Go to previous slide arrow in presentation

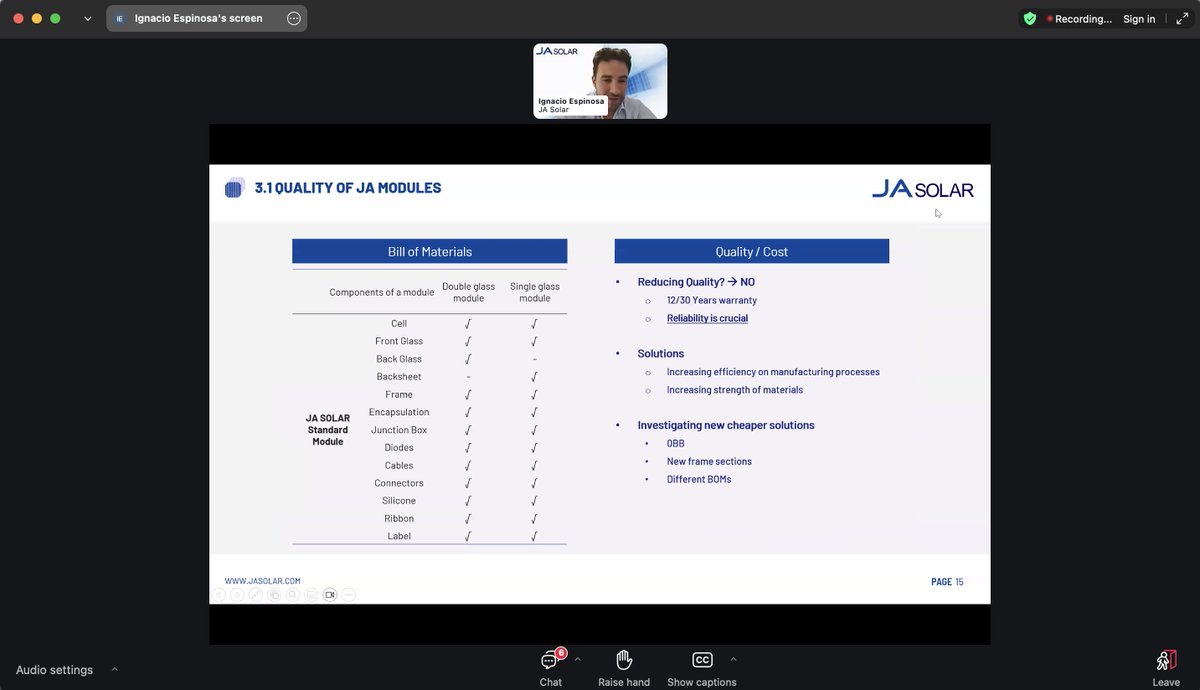click(x=217, y=594)
